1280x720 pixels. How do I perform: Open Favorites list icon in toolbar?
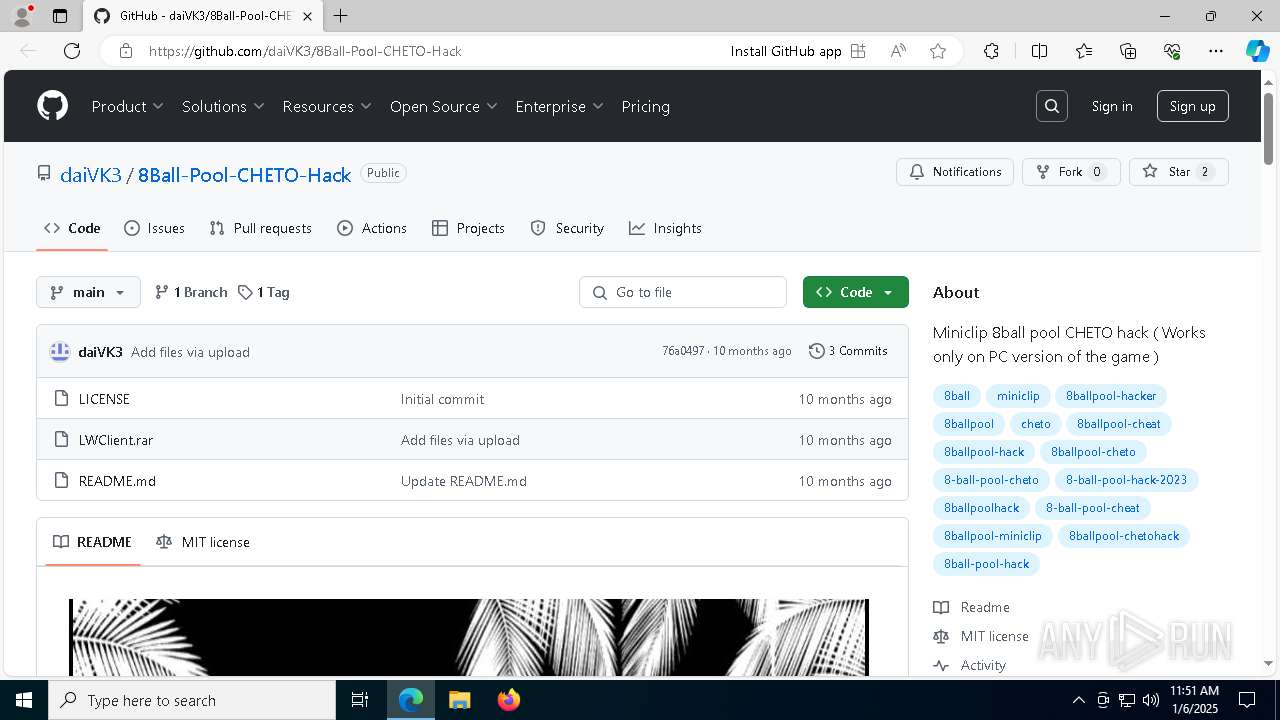pos(1084,51)
